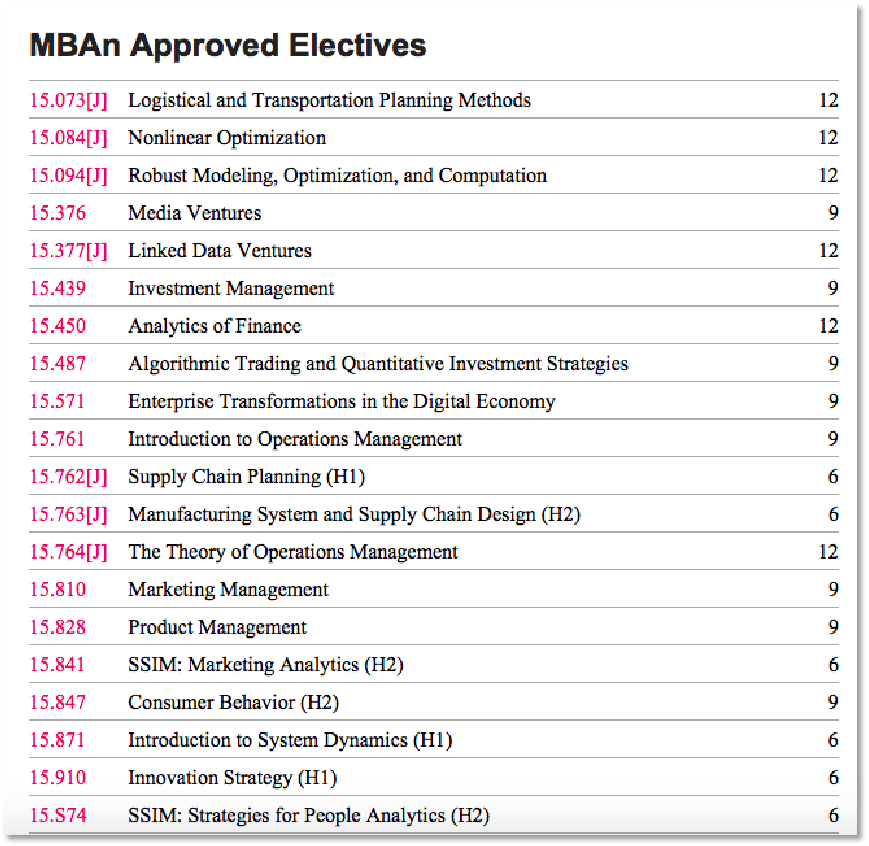Open the 15.810 Marketing Management link
The image size is (869, 846).
click(58, 589)
